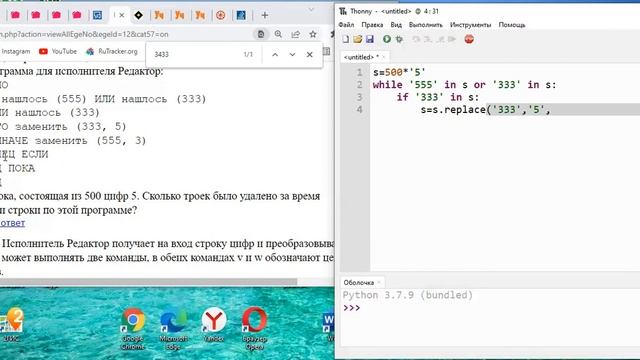Go to previous find result in browser

coord(275,54)
